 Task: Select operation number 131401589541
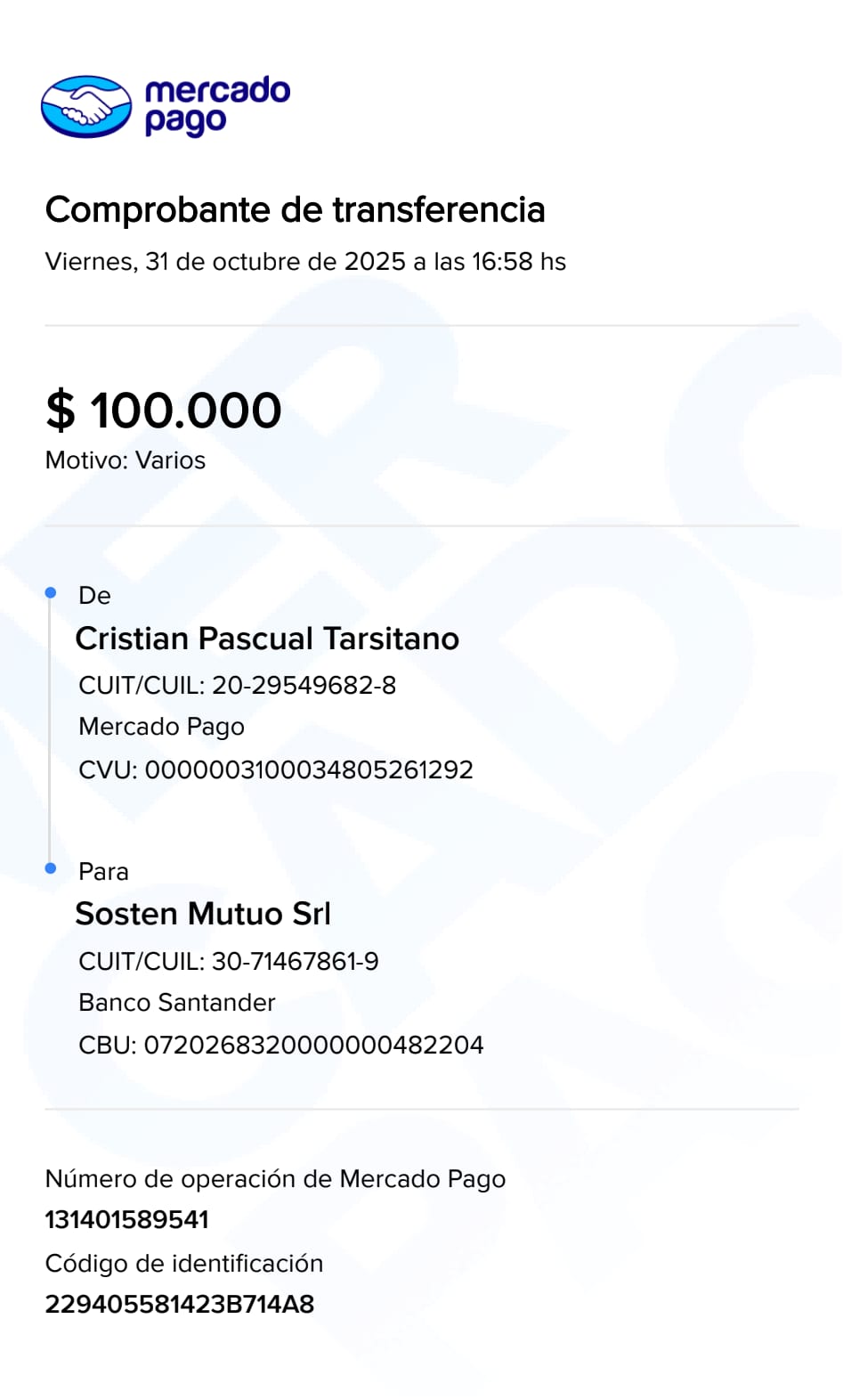click(x=126, y=1220)
